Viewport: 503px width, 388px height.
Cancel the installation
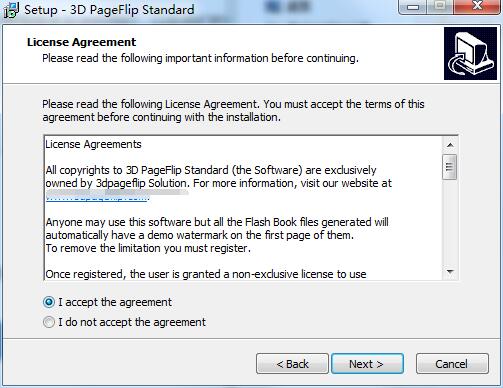click(452, 364)
